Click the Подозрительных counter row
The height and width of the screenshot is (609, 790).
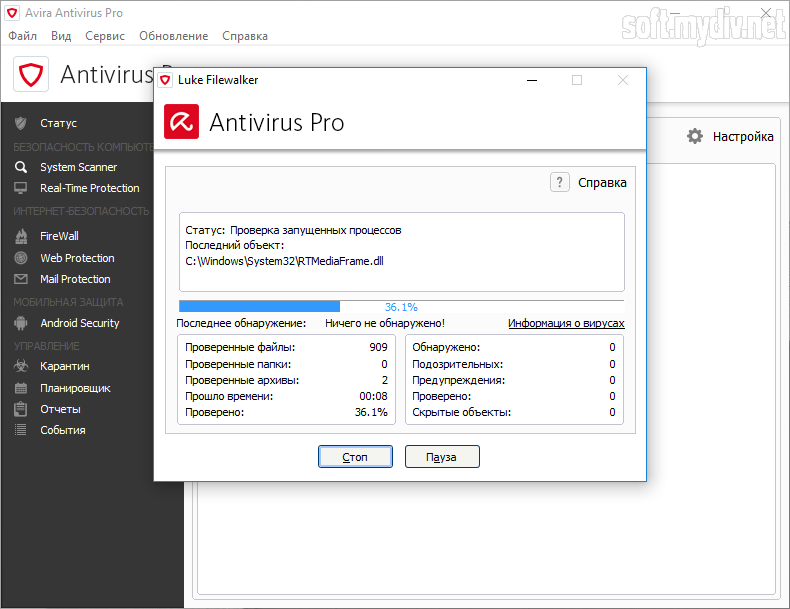[x=514, y=364]
